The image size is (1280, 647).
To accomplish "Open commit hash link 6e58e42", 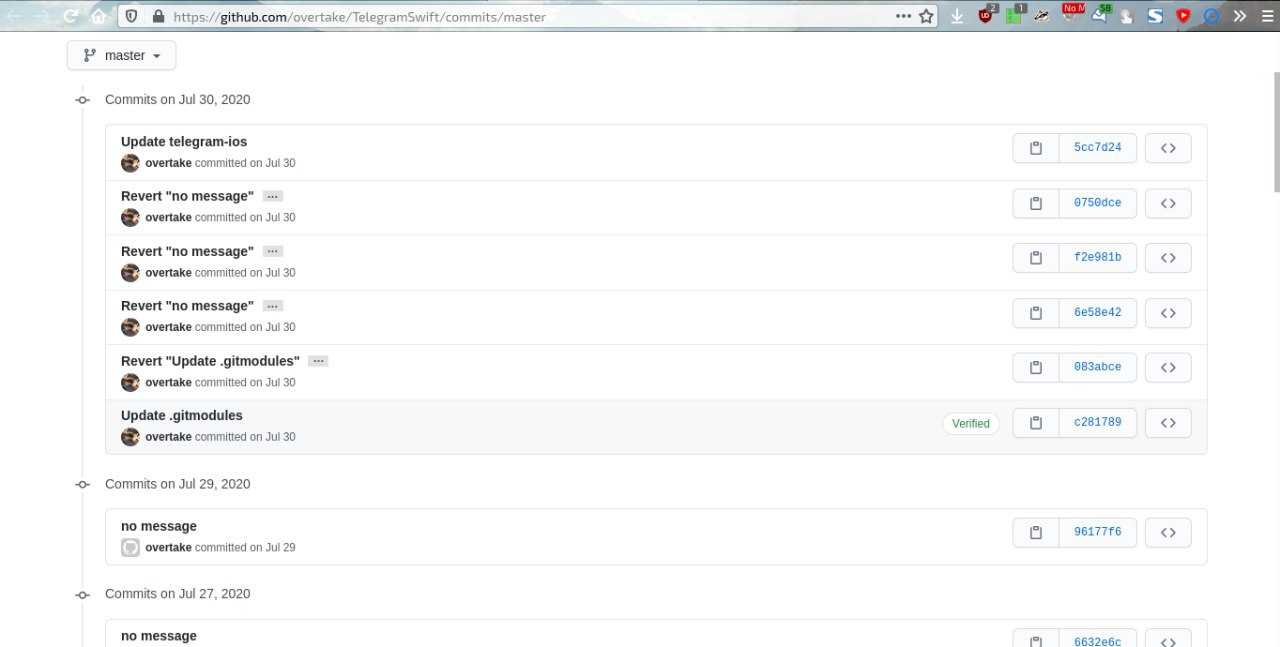I will [1098, 313].
